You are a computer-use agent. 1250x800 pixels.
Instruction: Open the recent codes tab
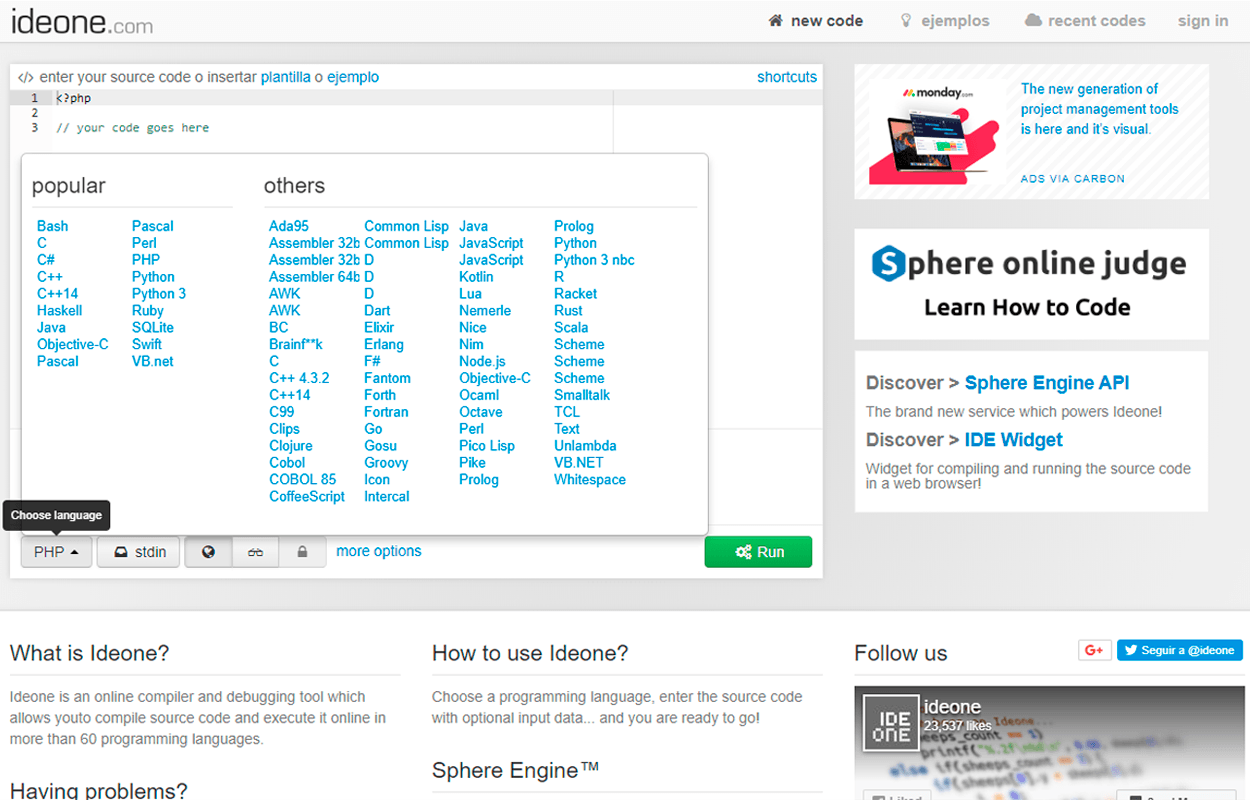click(x=1085, y=20)
